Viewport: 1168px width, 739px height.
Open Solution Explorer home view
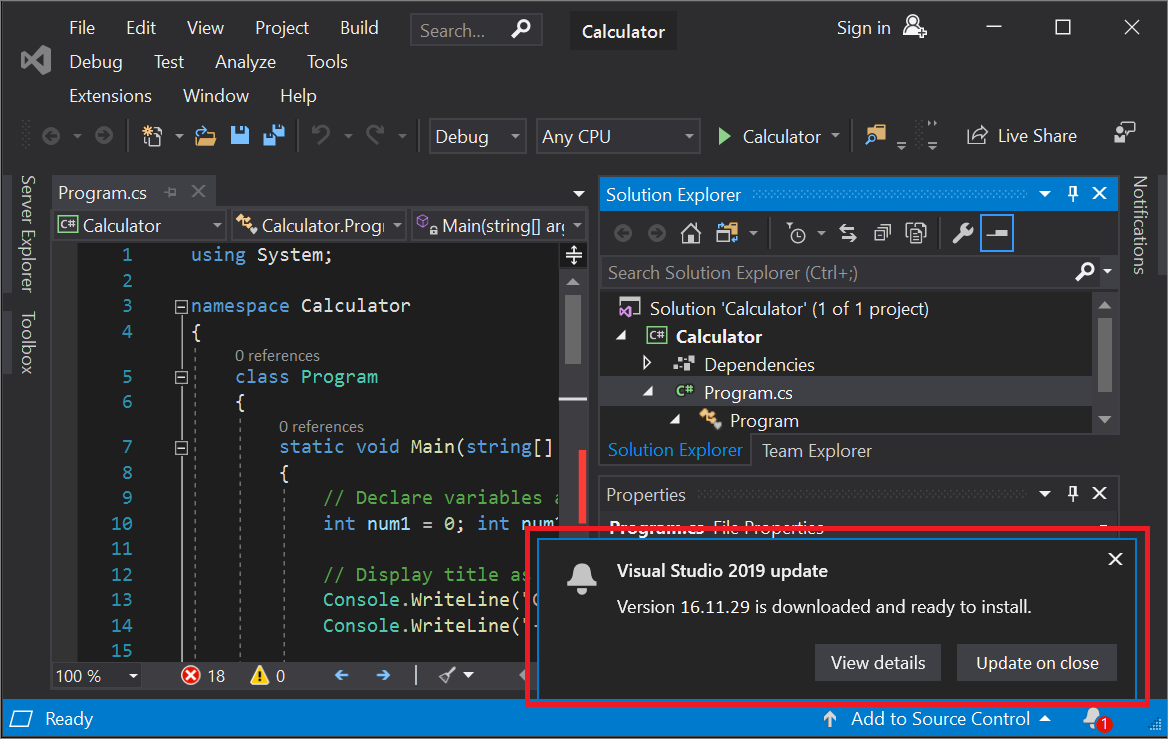click(690, 232)
